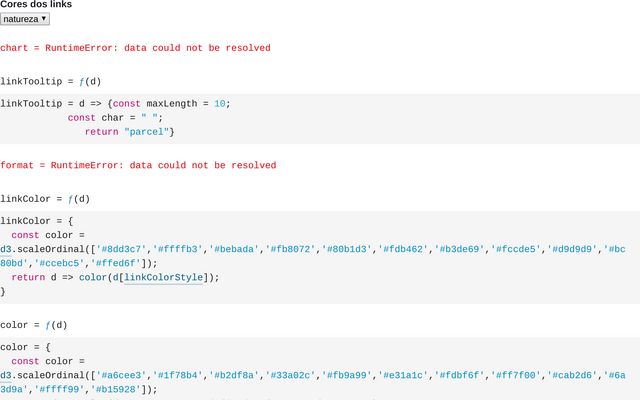Click the 'linkColor = ƒ(d)' output line
The height and width of the screenshot is (400, 640).
tap(45, 199)
